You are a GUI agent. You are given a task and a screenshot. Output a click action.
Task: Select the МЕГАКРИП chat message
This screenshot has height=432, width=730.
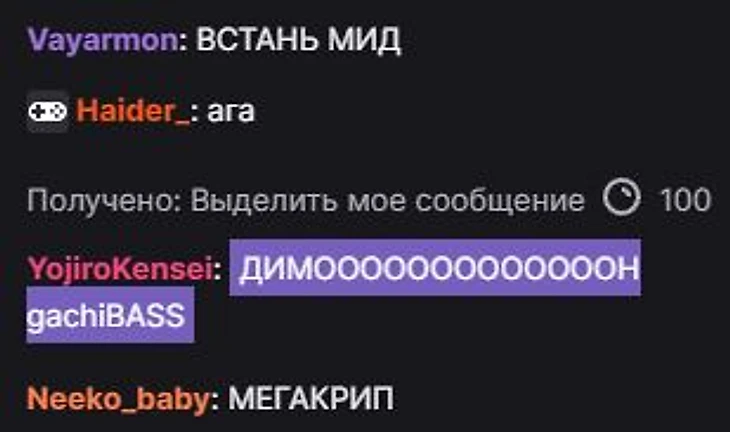(x=311, y=398)
